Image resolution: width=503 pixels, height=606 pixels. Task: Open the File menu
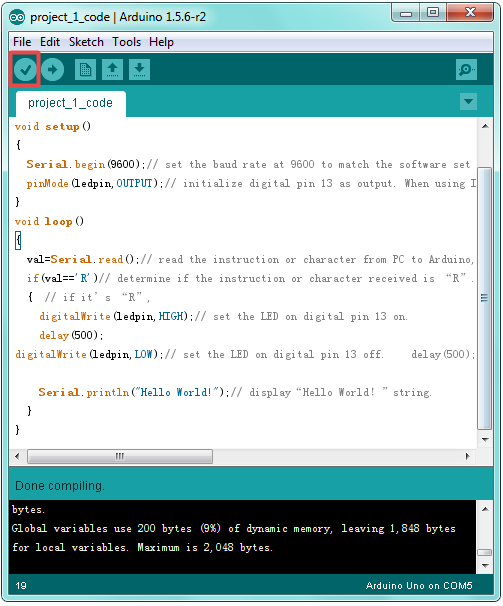[22, 42]
